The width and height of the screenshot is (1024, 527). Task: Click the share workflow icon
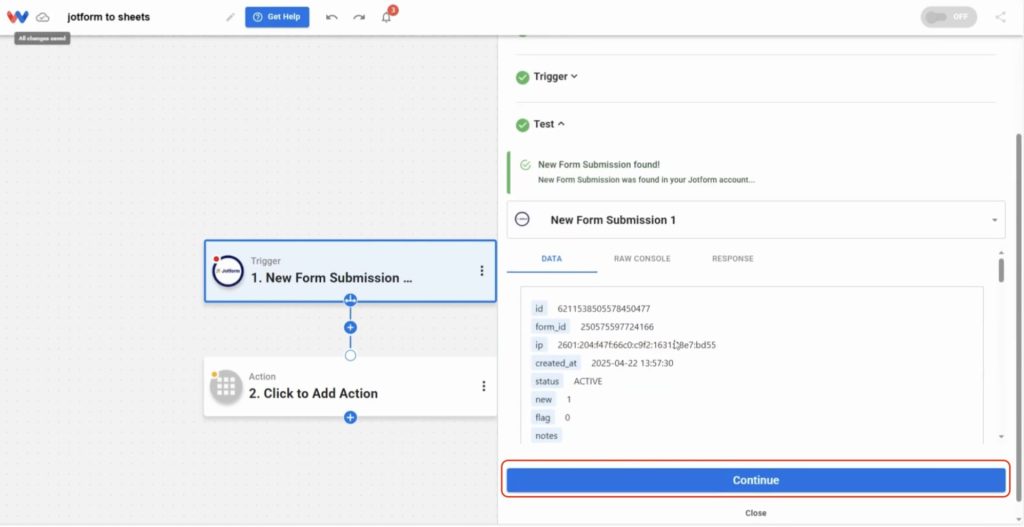click(1000, 17)
